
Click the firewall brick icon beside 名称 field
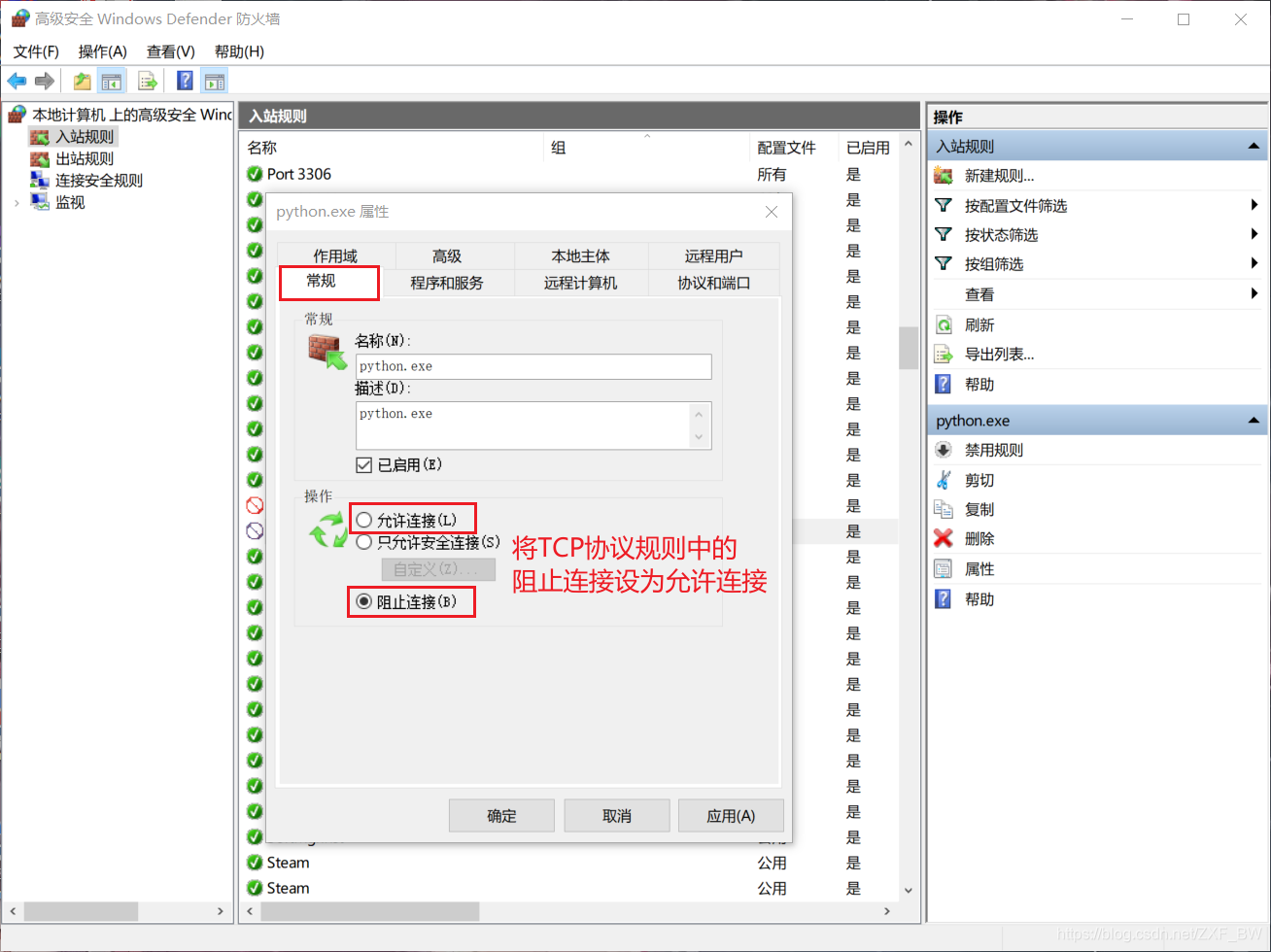[x=328, y=351]
